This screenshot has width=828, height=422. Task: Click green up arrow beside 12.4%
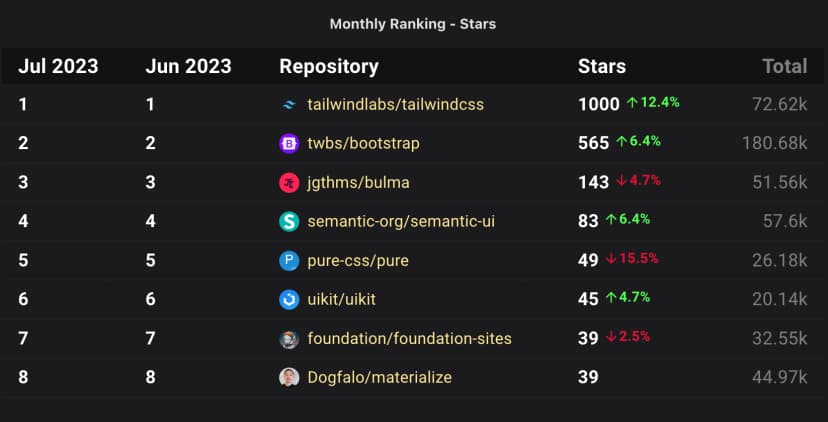click(632, 103)
